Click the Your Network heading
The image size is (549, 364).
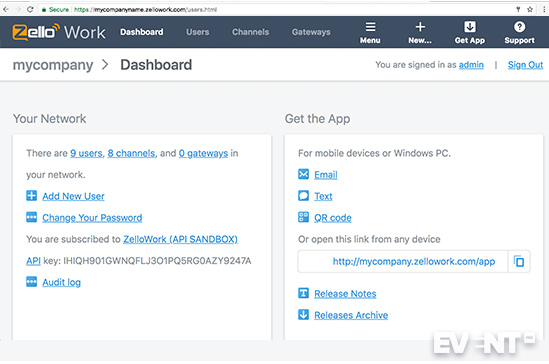[49, 119]
